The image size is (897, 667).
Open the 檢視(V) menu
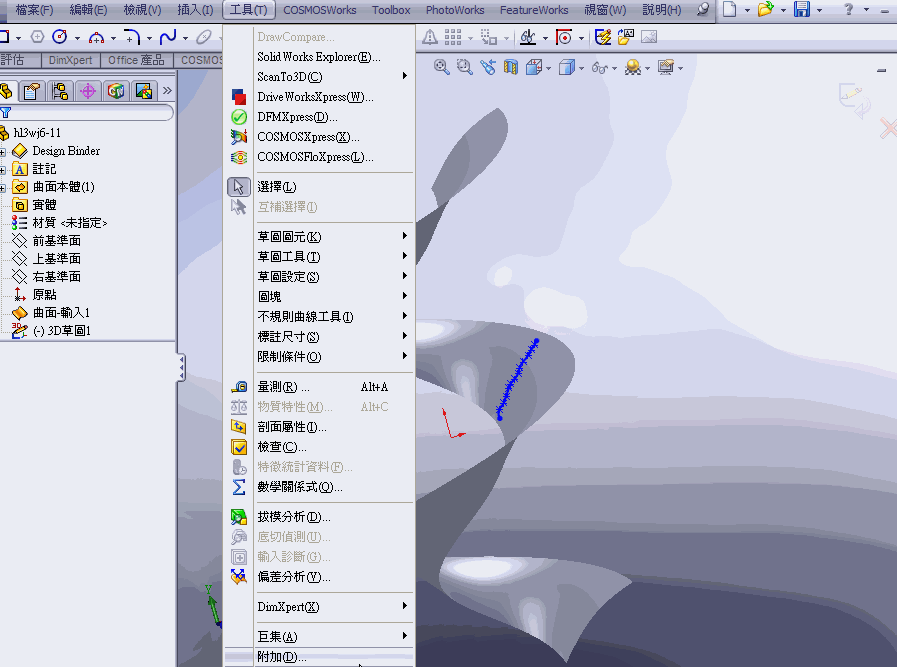click(142, 10)
